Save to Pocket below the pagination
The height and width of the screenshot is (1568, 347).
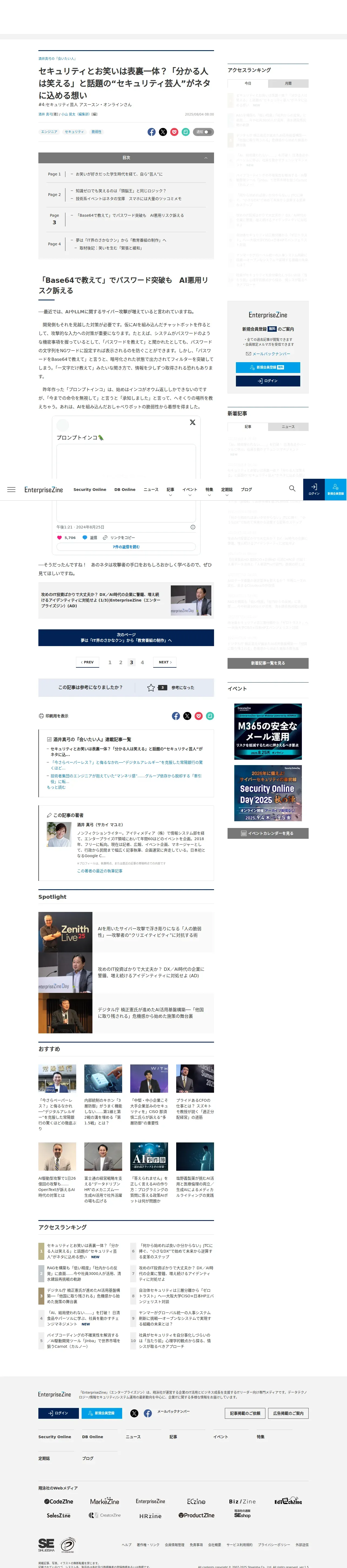(199, 716)
